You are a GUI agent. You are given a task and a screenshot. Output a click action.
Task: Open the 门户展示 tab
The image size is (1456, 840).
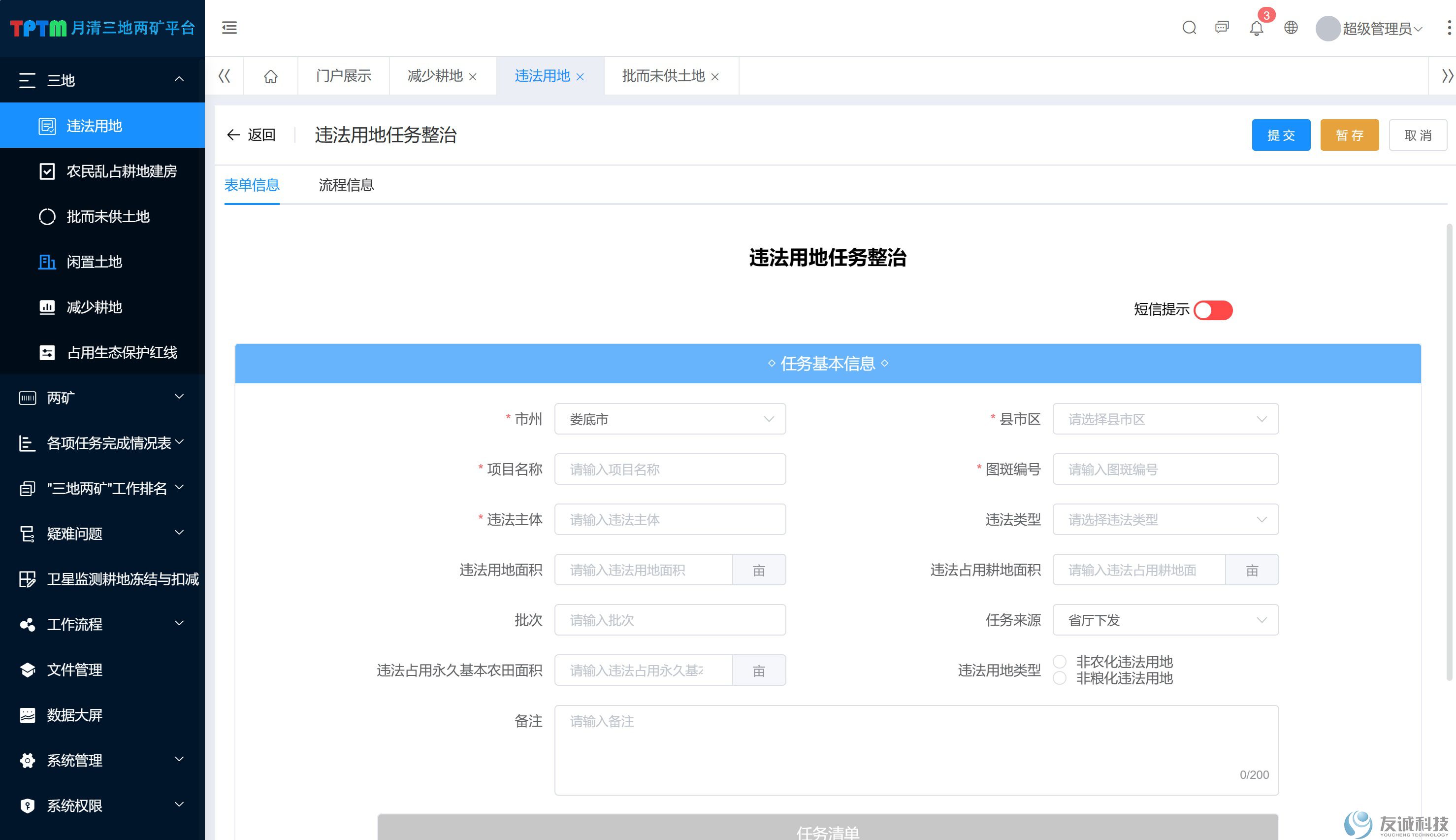[344, 76]
